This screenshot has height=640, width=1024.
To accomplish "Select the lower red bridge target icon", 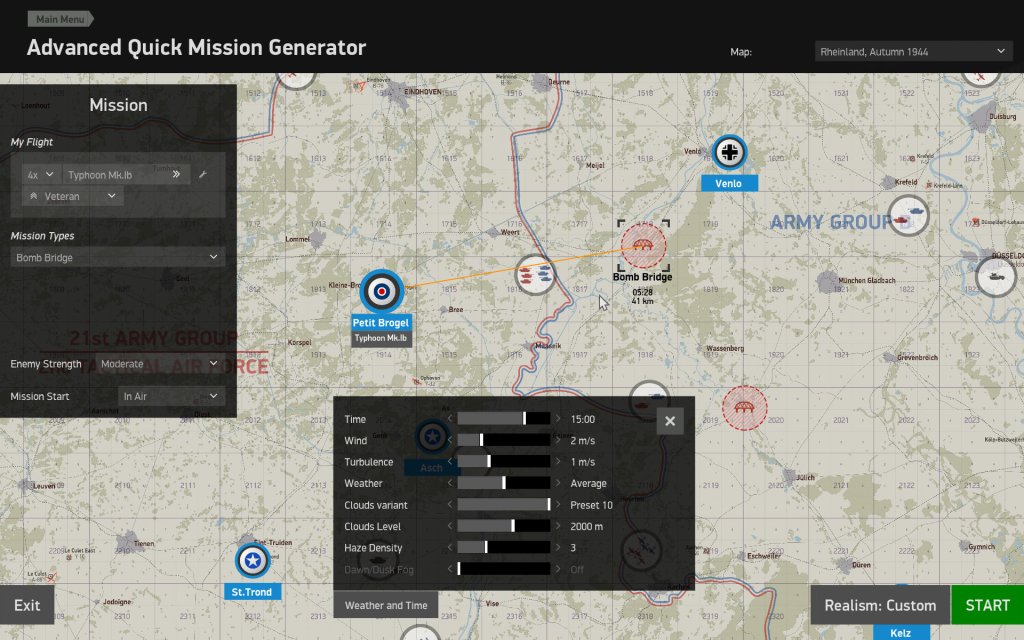I will pyautogui.click(x=745, y=409).
